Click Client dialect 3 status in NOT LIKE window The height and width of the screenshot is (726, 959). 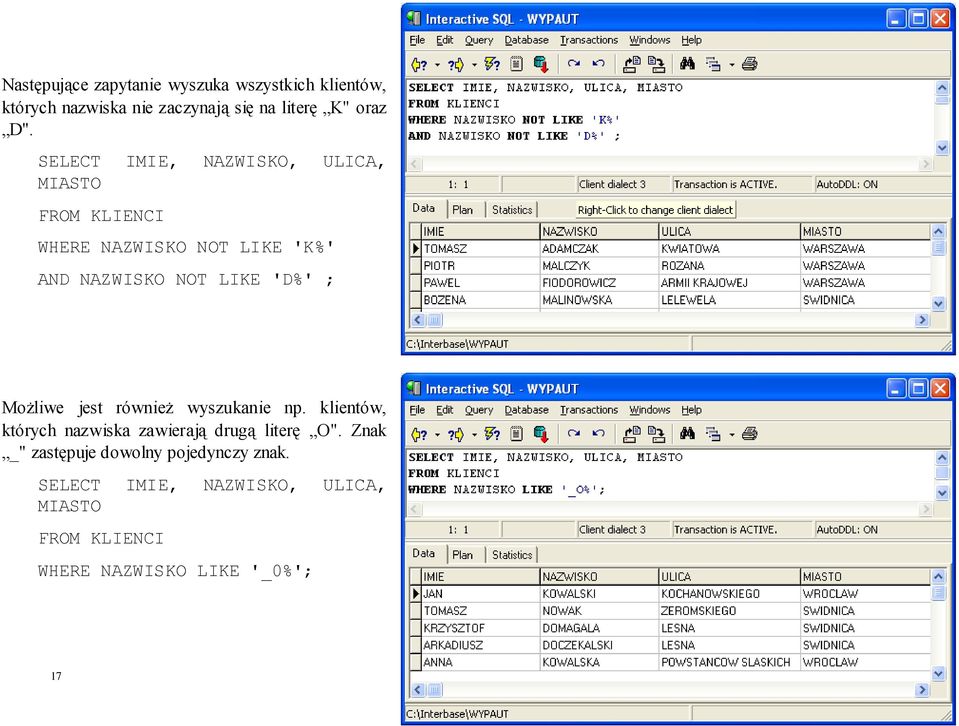point(623,184)
